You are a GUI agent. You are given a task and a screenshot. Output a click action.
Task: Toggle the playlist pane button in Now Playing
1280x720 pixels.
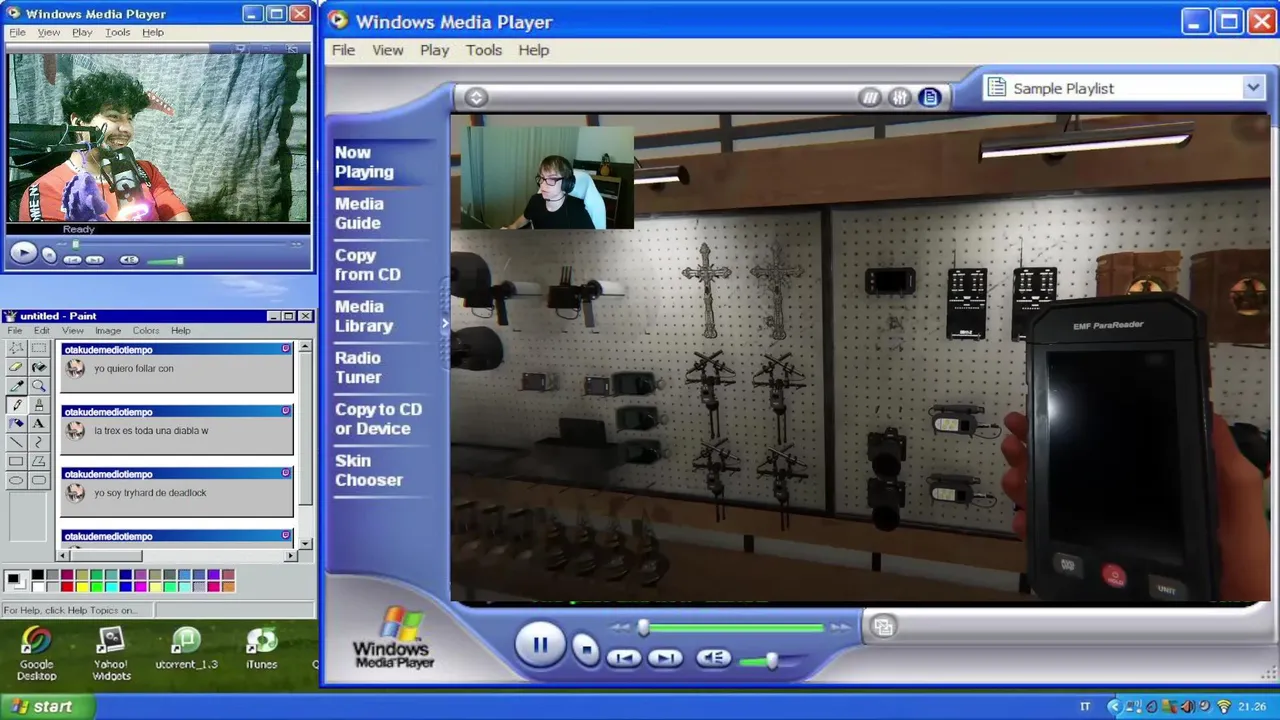930,97
